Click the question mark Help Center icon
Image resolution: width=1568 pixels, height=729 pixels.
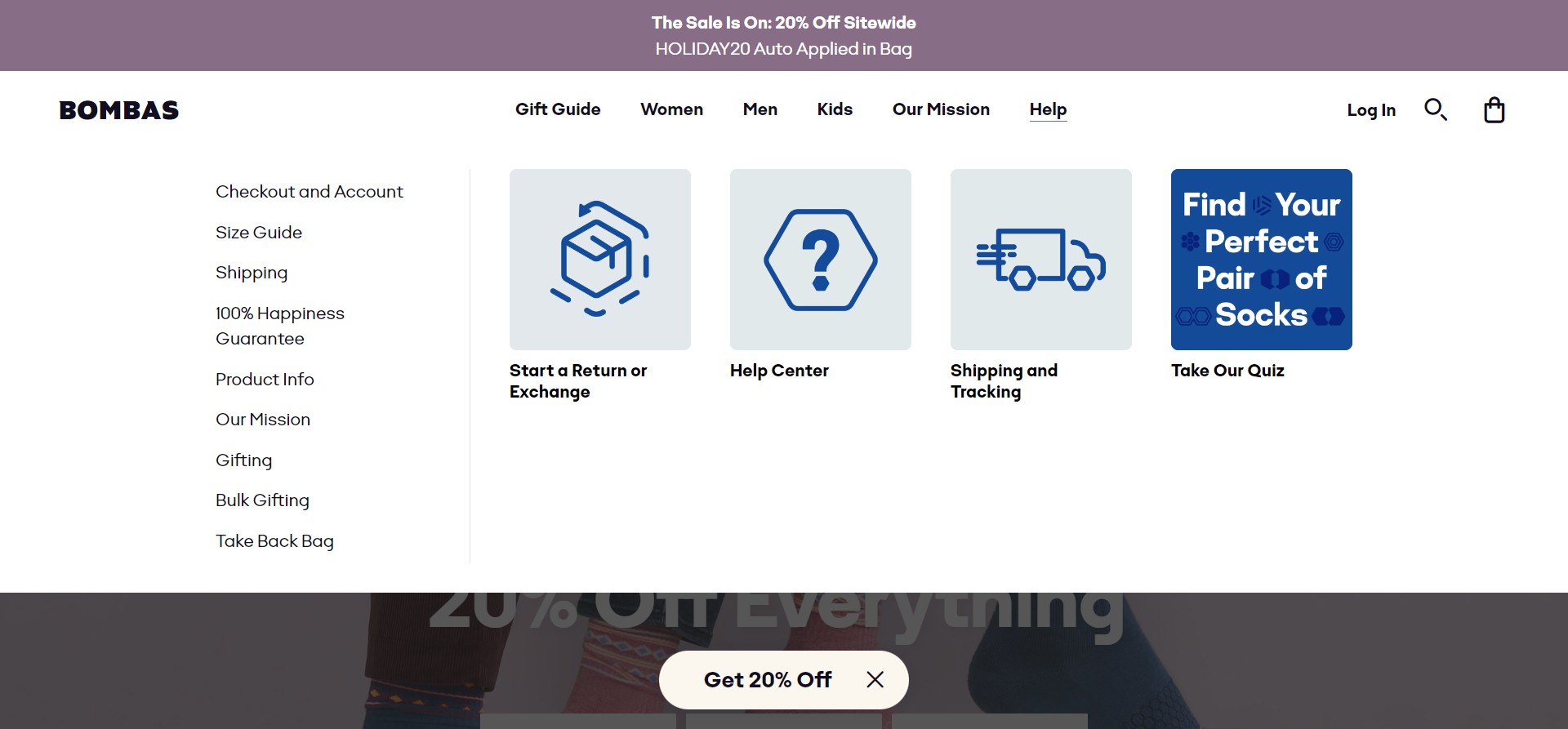(820, 260)
